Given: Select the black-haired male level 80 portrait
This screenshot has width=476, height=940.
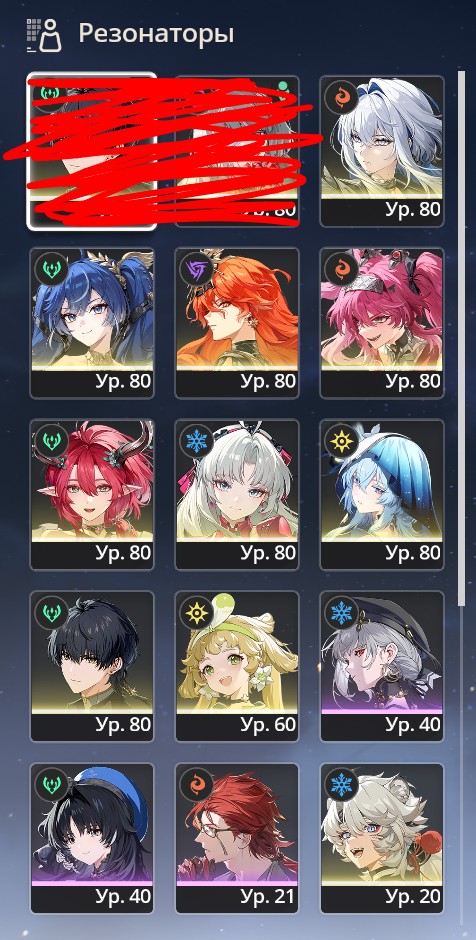Looking at the screenshot, I should tap(92, 666).
